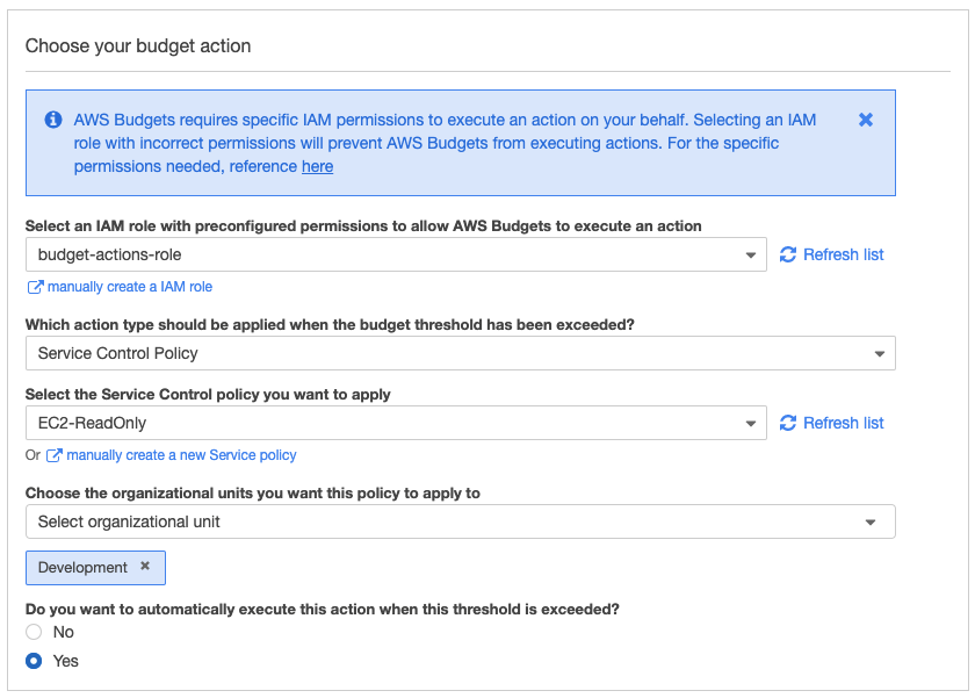Click the refresh icon beside the IAM role dropdown
The width and height of the screenshot is (977, 700).
click(790, 254)
